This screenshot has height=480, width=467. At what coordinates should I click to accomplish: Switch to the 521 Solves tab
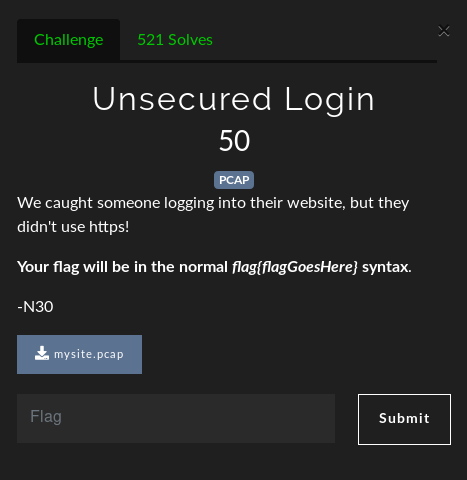[175, 40]
